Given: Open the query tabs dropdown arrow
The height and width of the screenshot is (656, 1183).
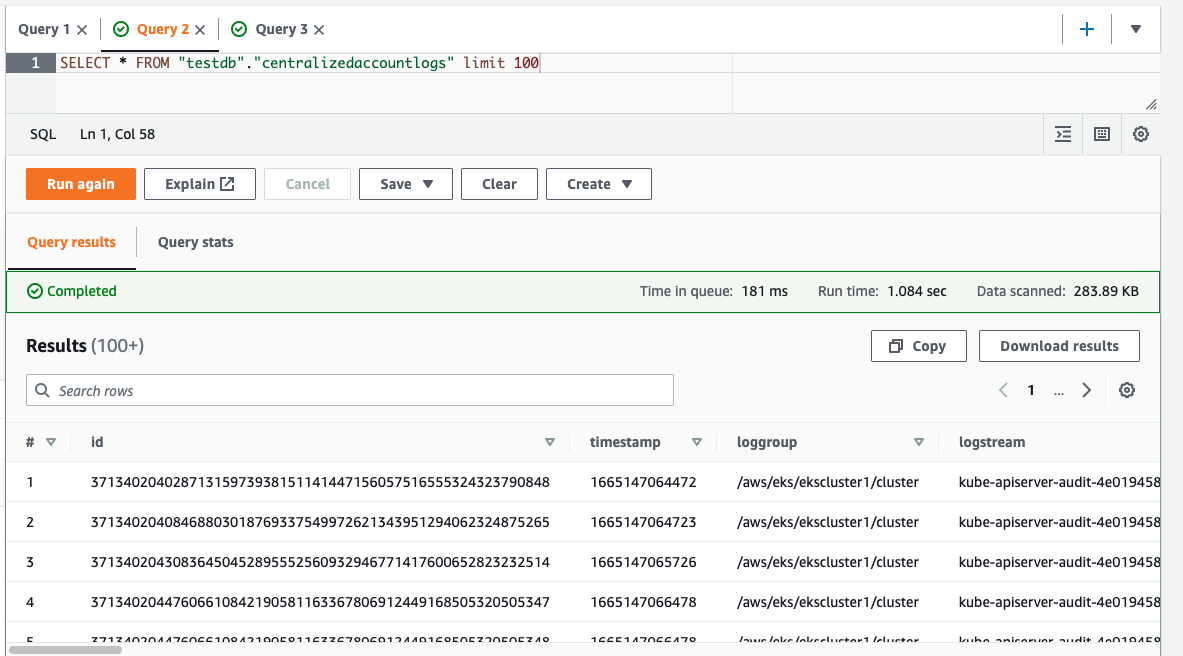Looking at the screenshot, I should [x=1136, y=29].
